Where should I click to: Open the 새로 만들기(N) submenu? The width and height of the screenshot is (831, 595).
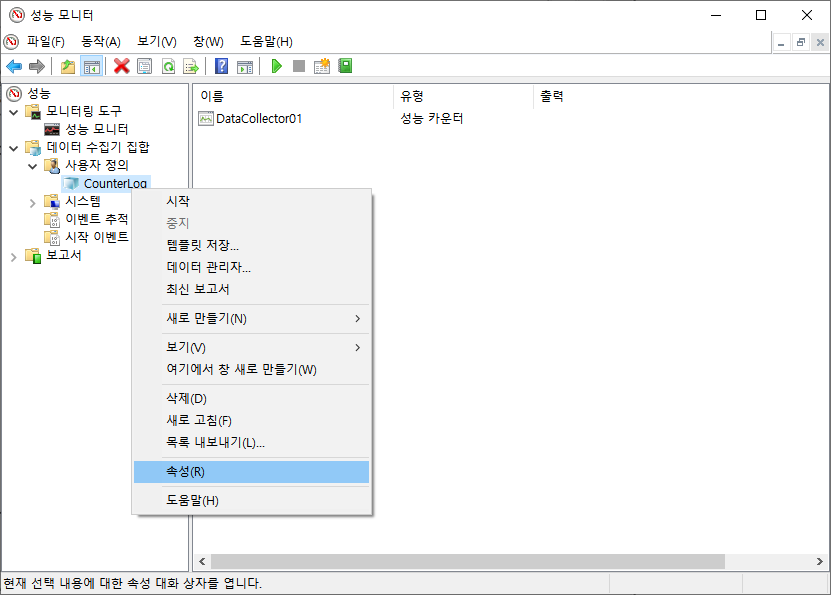(251, 318)
